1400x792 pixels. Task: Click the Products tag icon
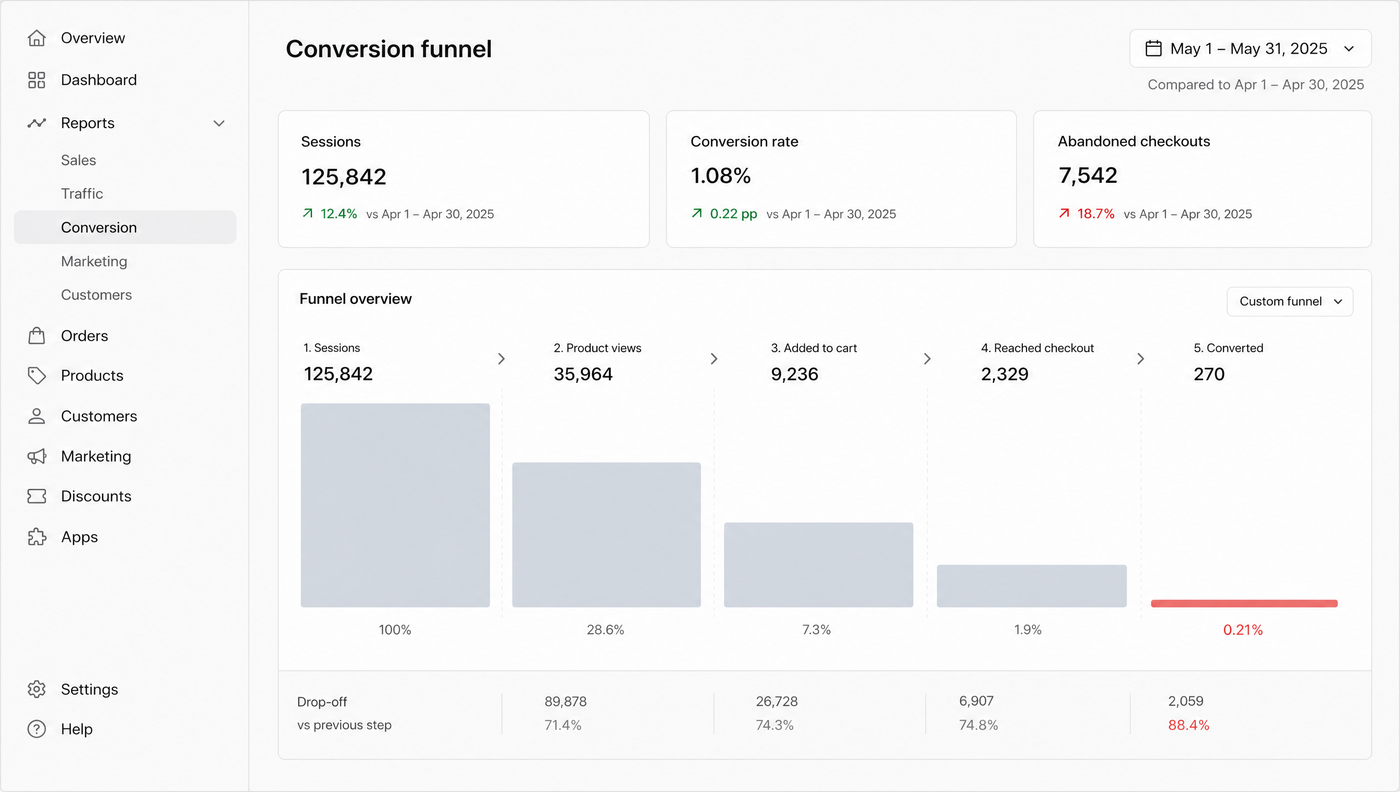click(37, 376)
